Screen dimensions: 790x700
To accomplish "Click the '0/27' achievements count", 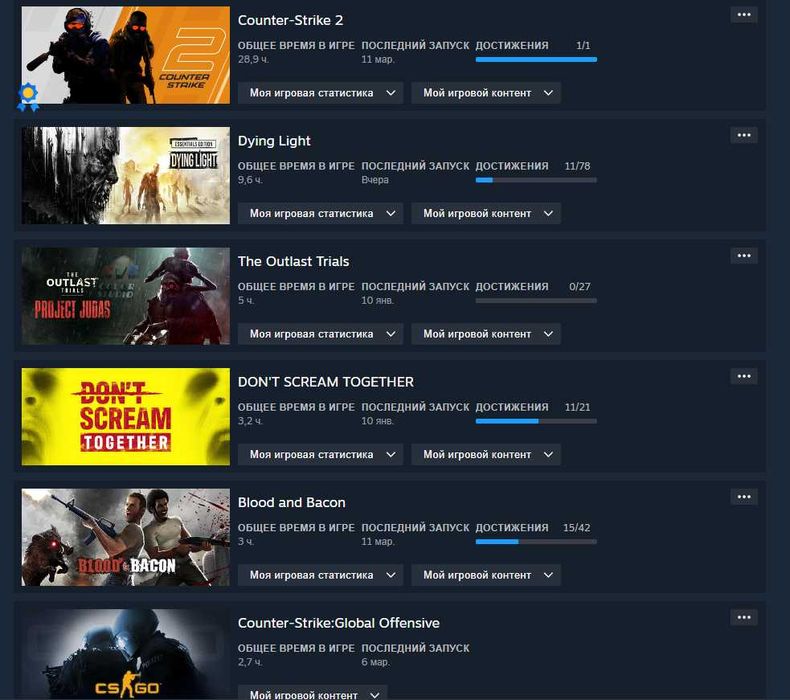I will (579, 286).
